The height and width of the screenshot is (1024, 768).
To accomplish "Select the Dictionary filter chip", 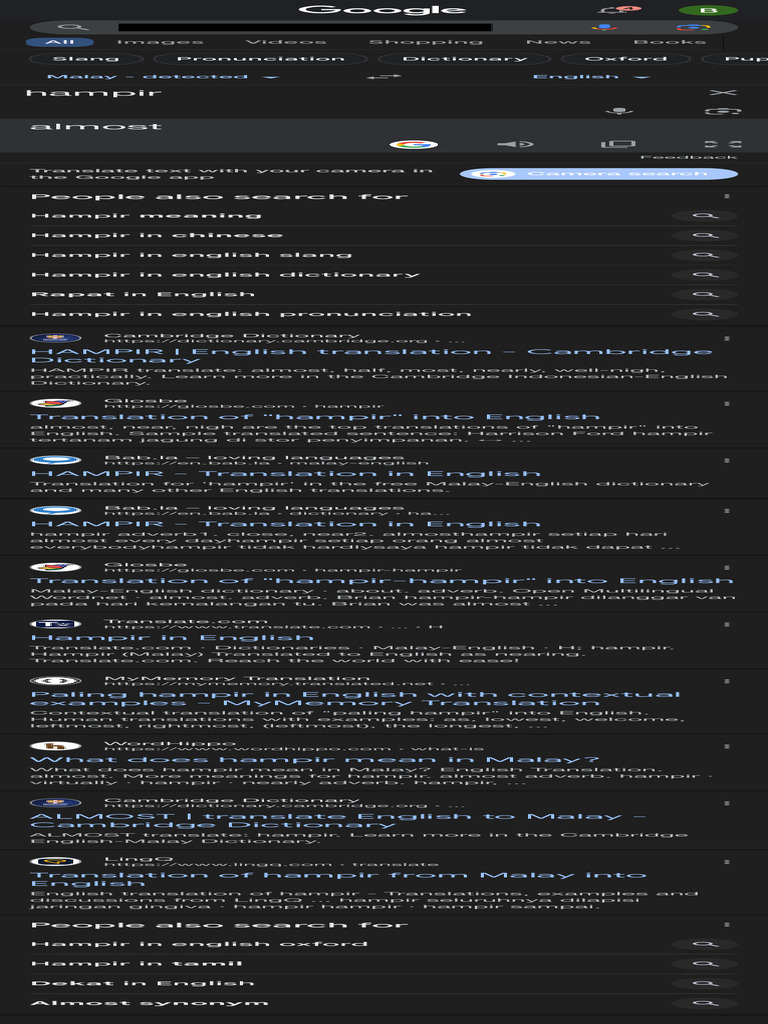I will pos(464,59).
